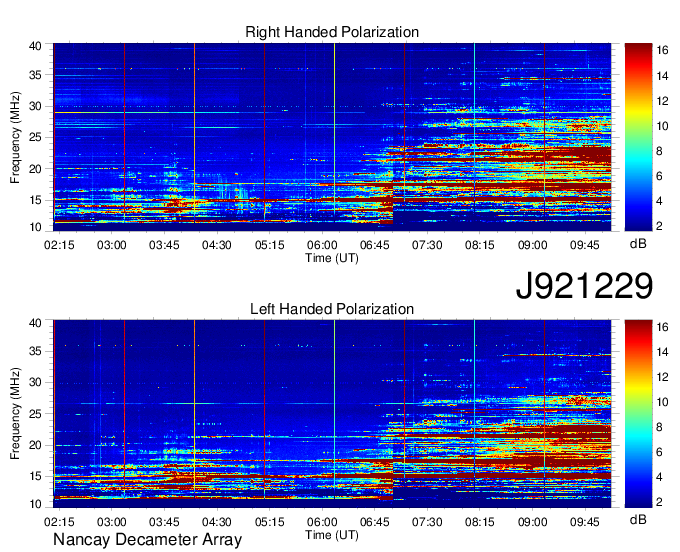This screenshot has width=680, height=552.
Task: Click the 'Left Handed Polarization' plot title
Action: coord(332,309)
